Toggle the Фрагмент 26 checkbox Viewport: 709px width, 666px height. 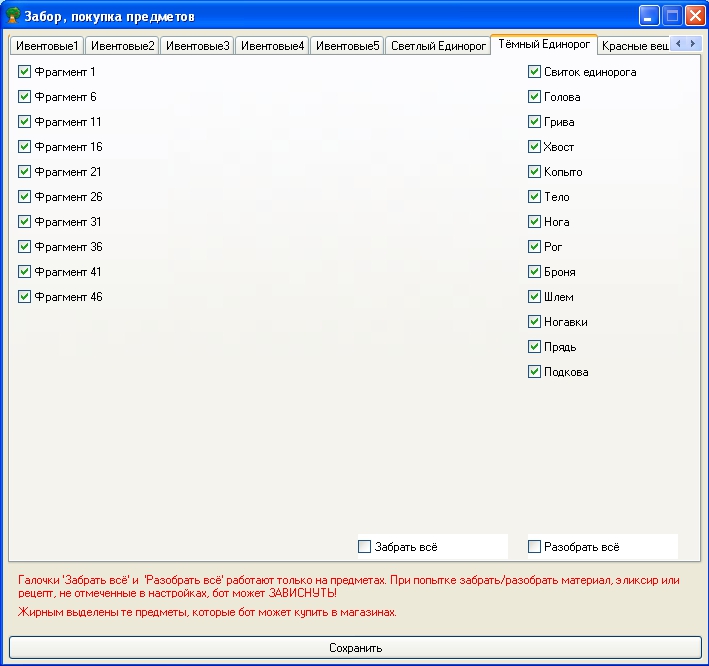tap(25, 197)
